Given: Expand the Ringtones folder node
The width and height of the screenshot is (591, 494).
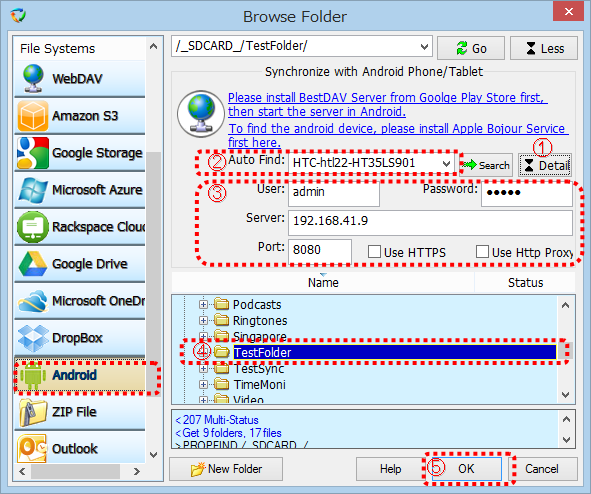Looking at the screenshot, I should 203,320.
